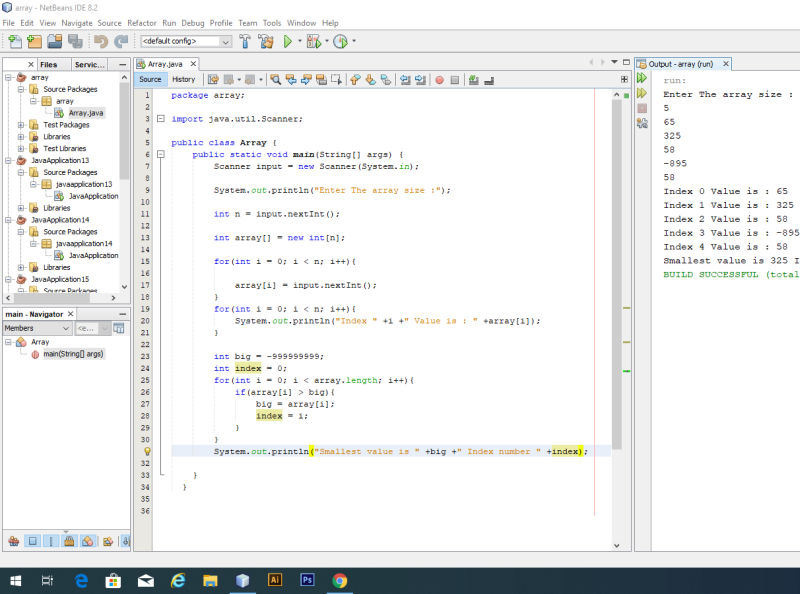The height and width of the screenshot is (594, 800).
Task: Switch to the History editor view
Action: (183, 79)
